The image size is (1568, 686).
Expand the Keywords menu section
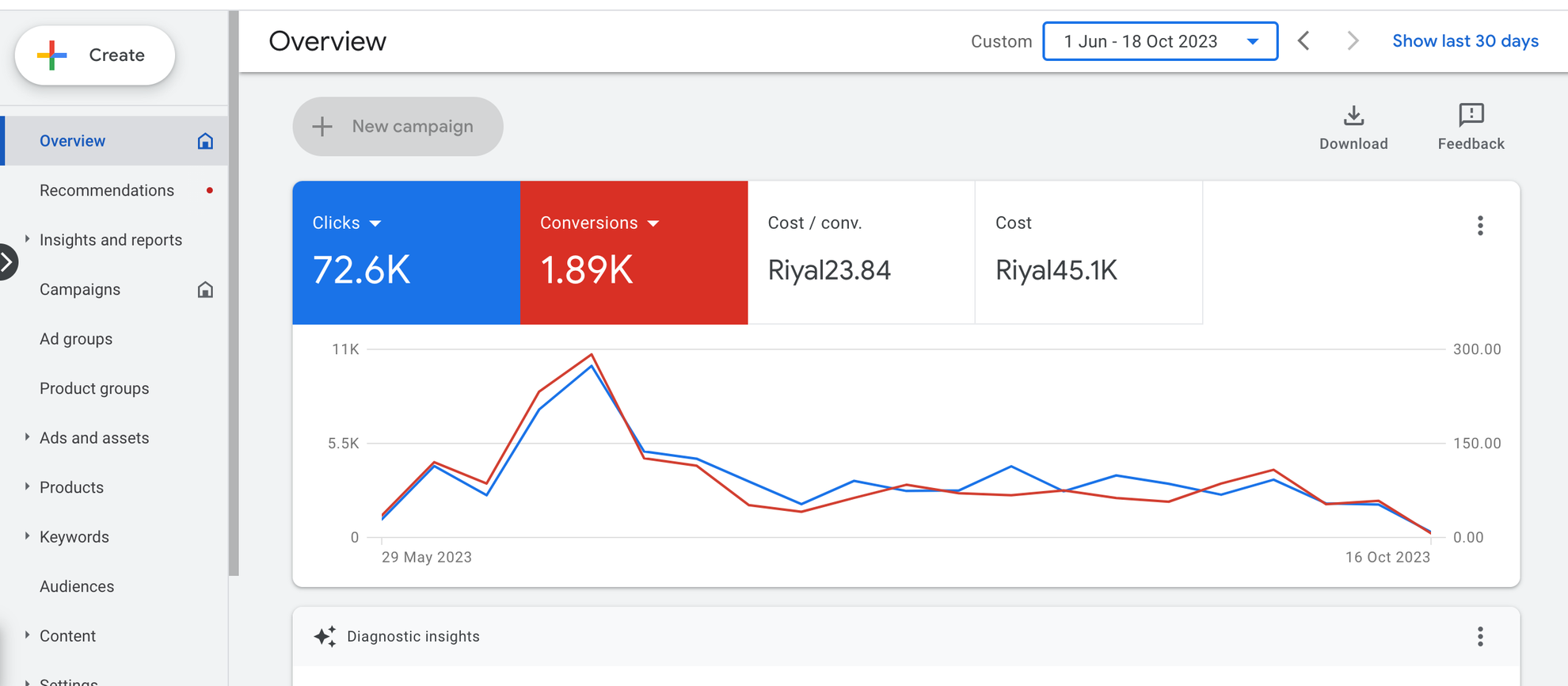tap(27, 536)
